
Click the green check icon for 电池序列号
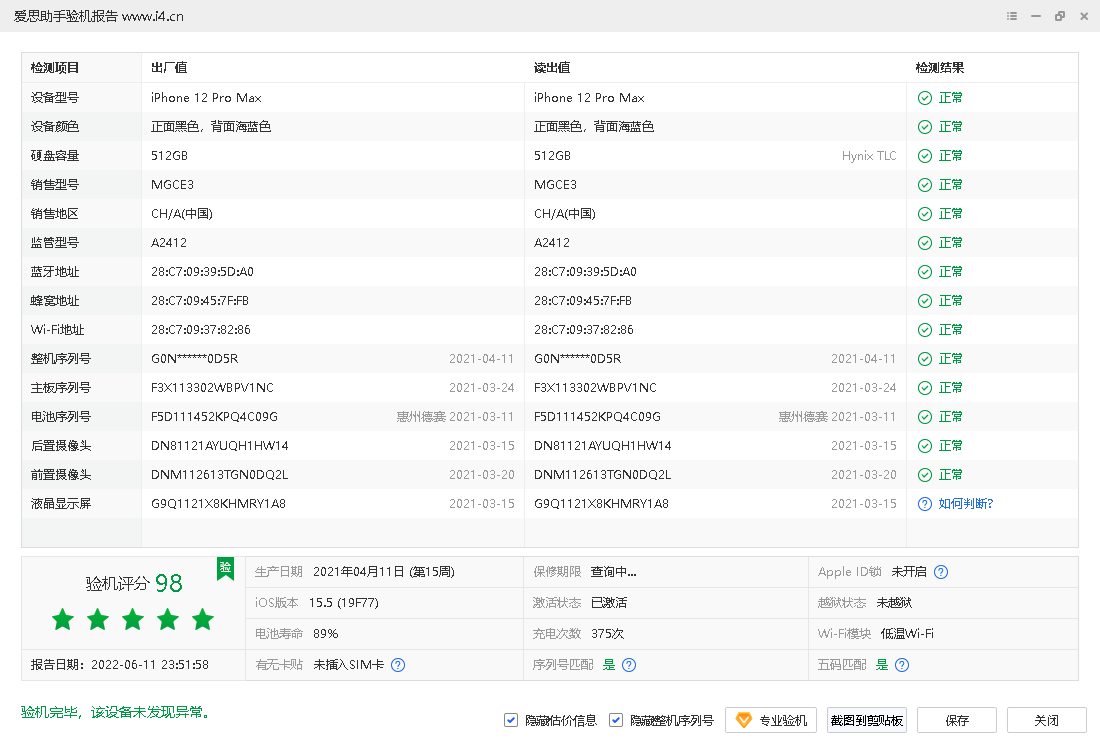click(925, 417)
